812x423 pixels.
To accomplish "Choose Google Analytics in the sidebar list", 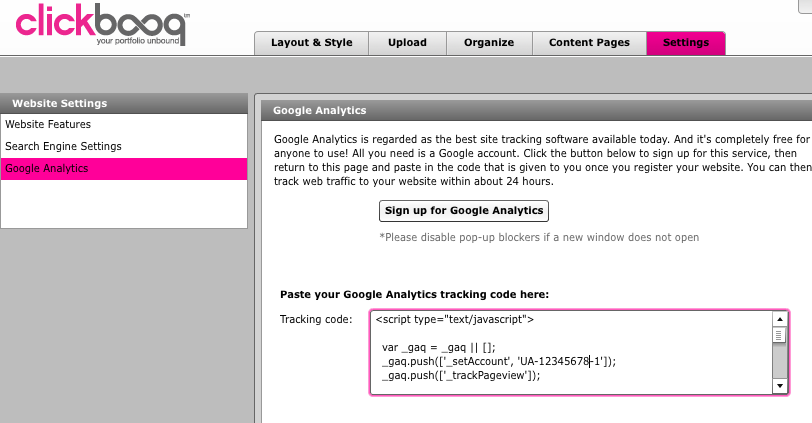I will (x=124, y=169).
